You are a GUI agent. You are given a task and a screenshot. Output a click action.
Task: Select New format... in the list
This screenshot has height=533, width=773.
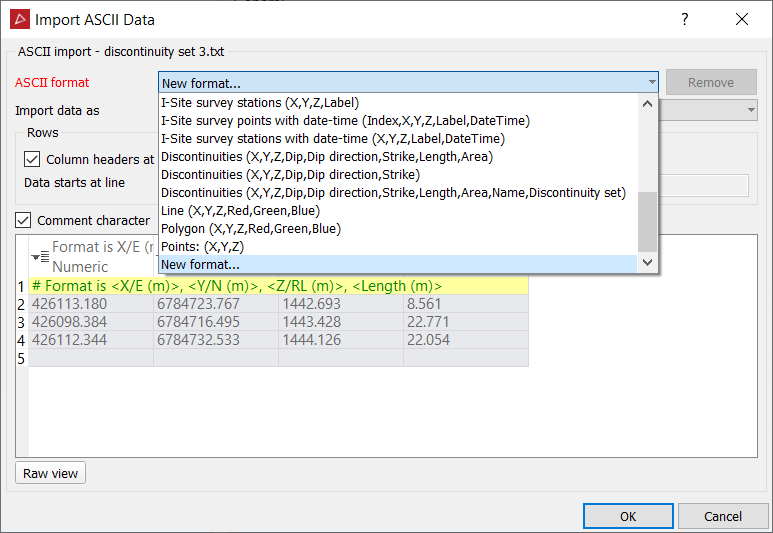click(x=200, y=264)
